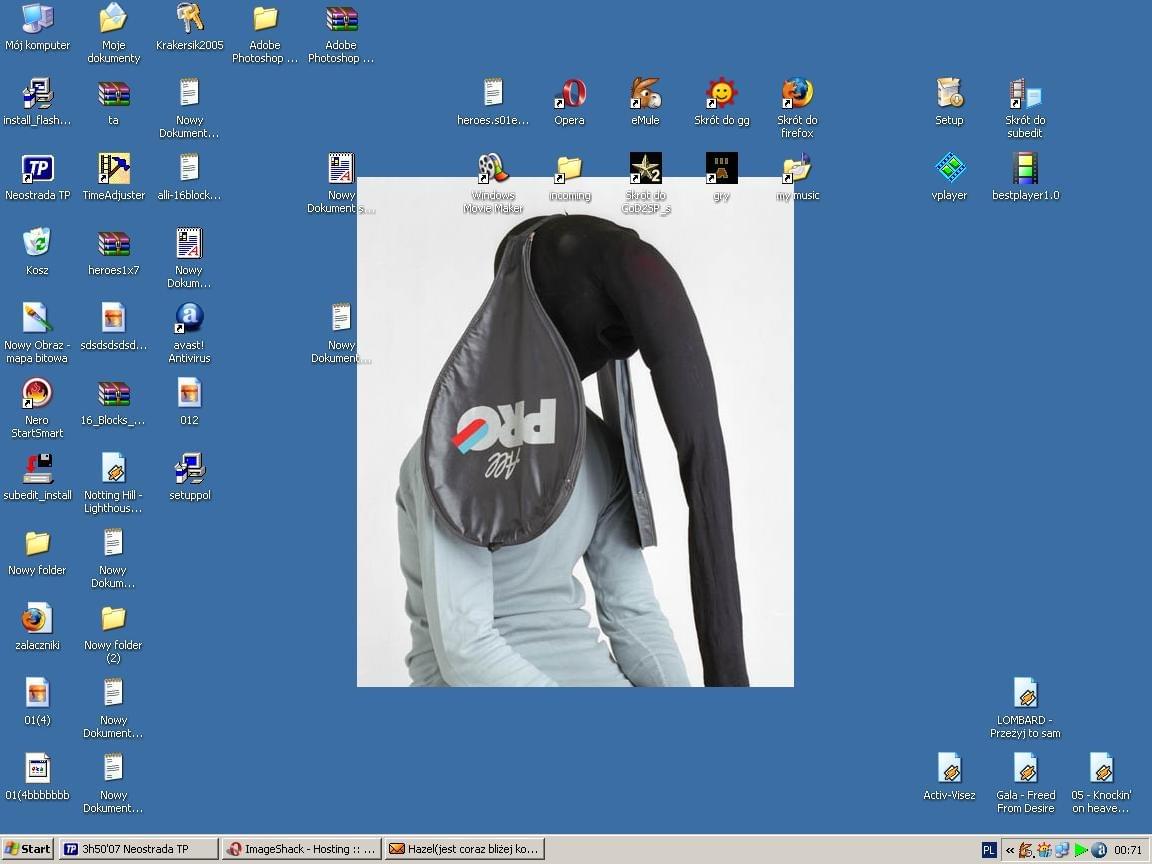Expand hidden tray icons chevron

tap(1009, 850)
